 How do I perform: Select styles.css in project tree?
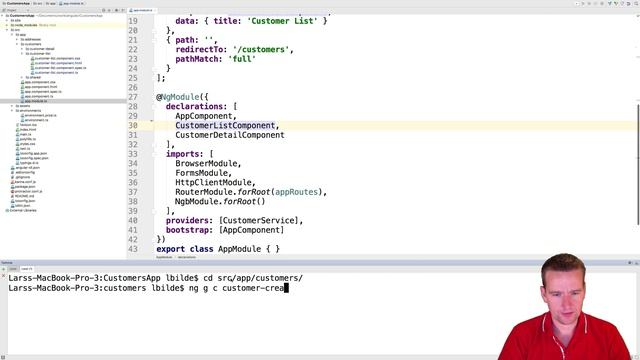25,144
